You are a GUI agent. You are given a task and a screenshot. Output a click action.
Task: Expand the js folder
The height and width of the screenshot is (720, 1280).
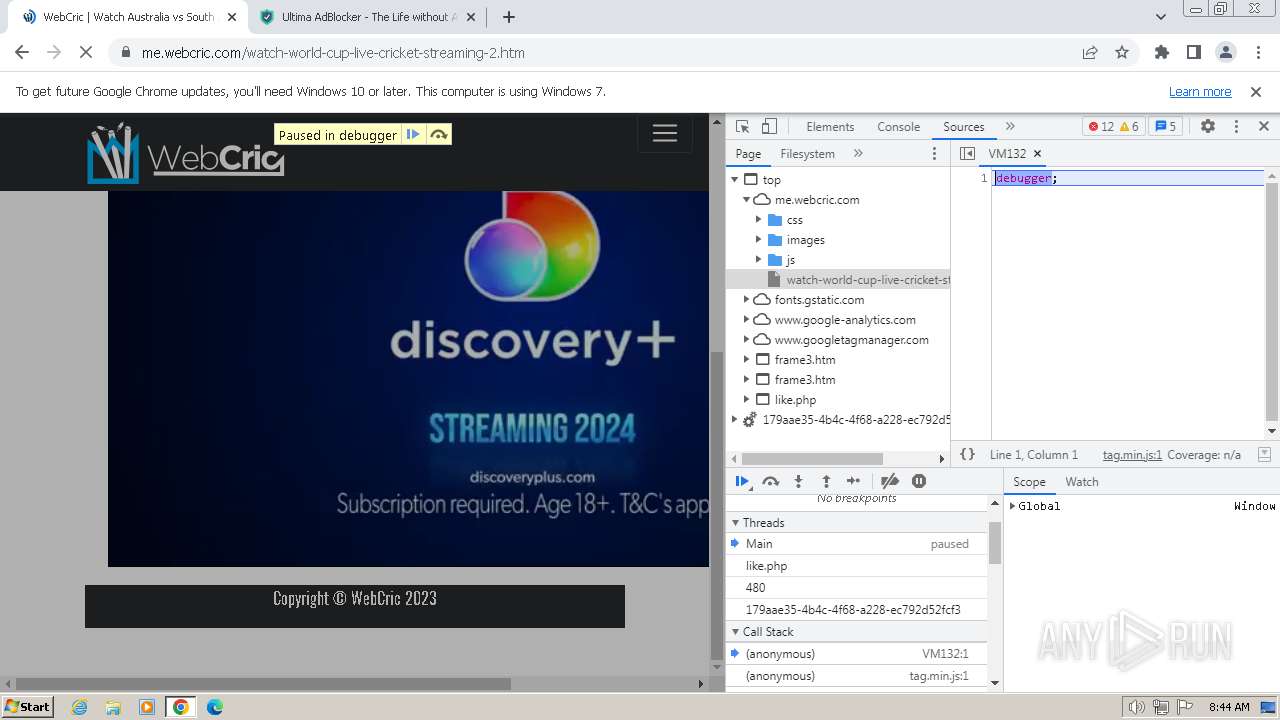point(759,260)
